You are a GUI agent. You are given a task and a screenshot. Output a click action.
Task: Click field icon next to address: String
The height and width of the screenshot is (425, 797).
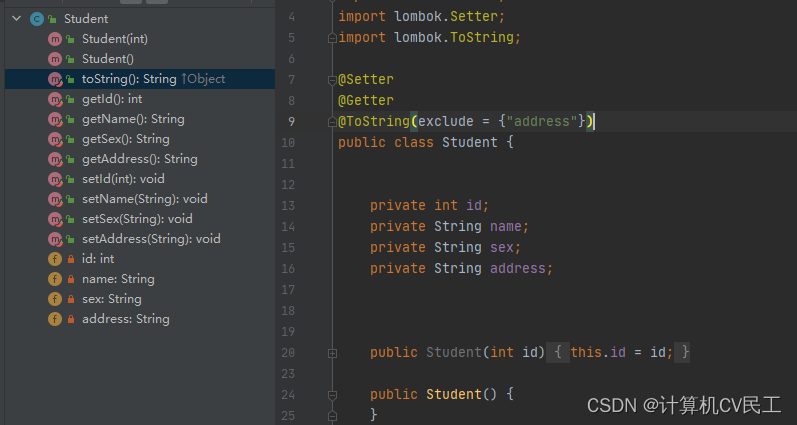click(x=55, y=319)
